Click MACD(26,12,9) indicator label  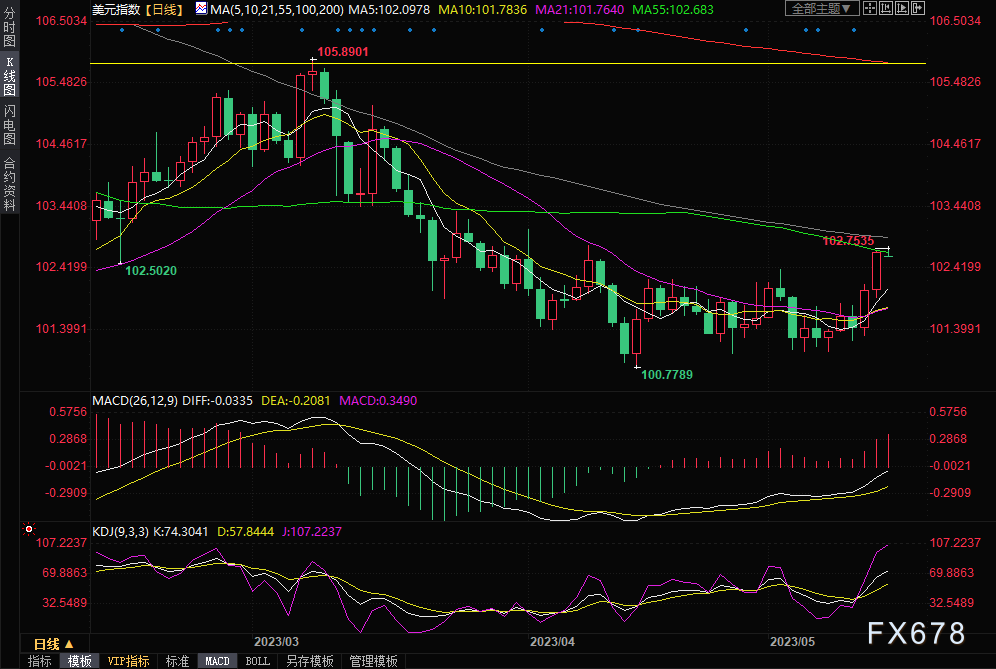point(135,401)
